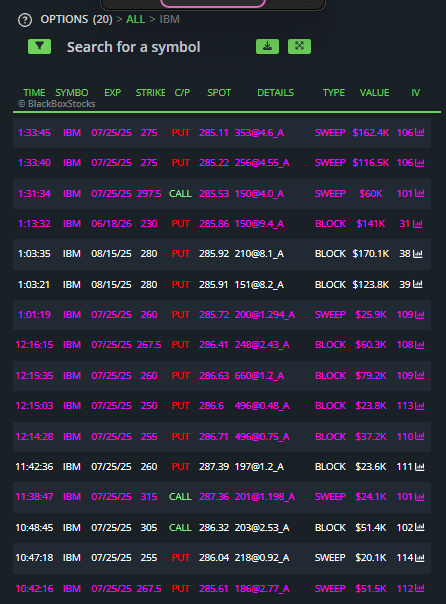Image resolution: width=446 pixels, height=604 pixels.
Task: Sort by the TYPE column header
Action: 334,92
